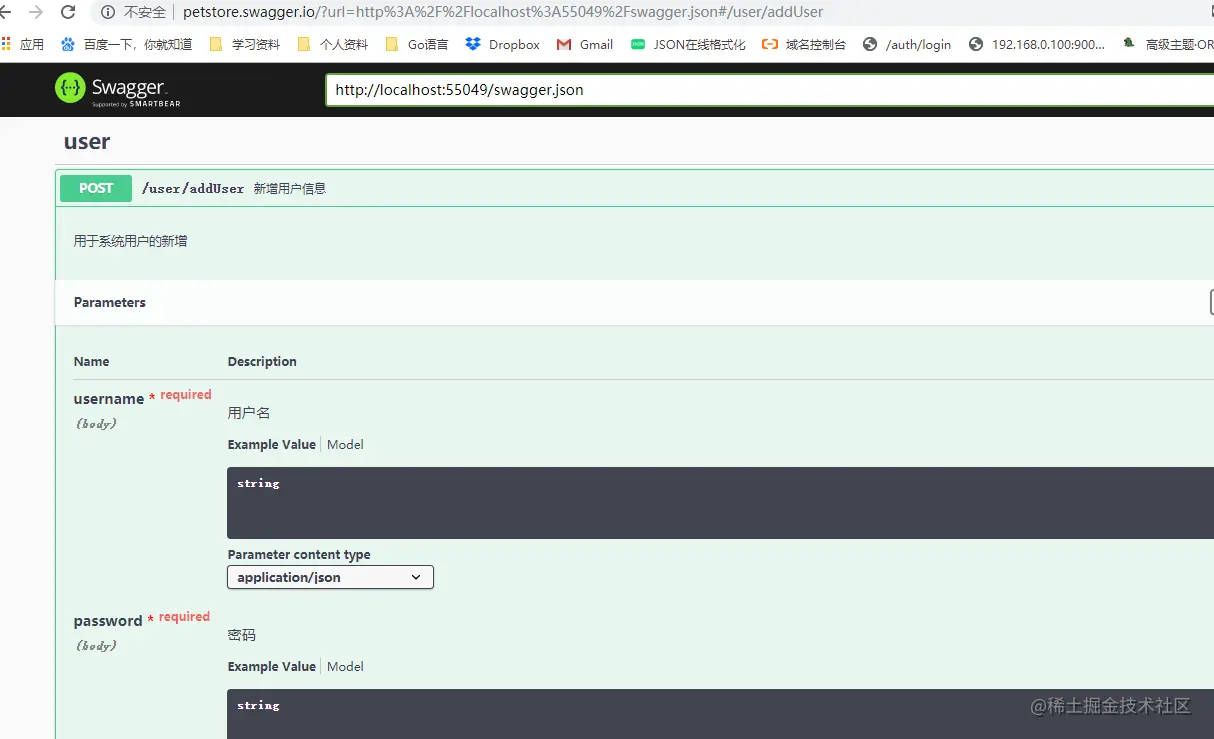The width and height of the screenshot is (1214, 739).
Task: Click the password example string code block
Action: point(720,714)
